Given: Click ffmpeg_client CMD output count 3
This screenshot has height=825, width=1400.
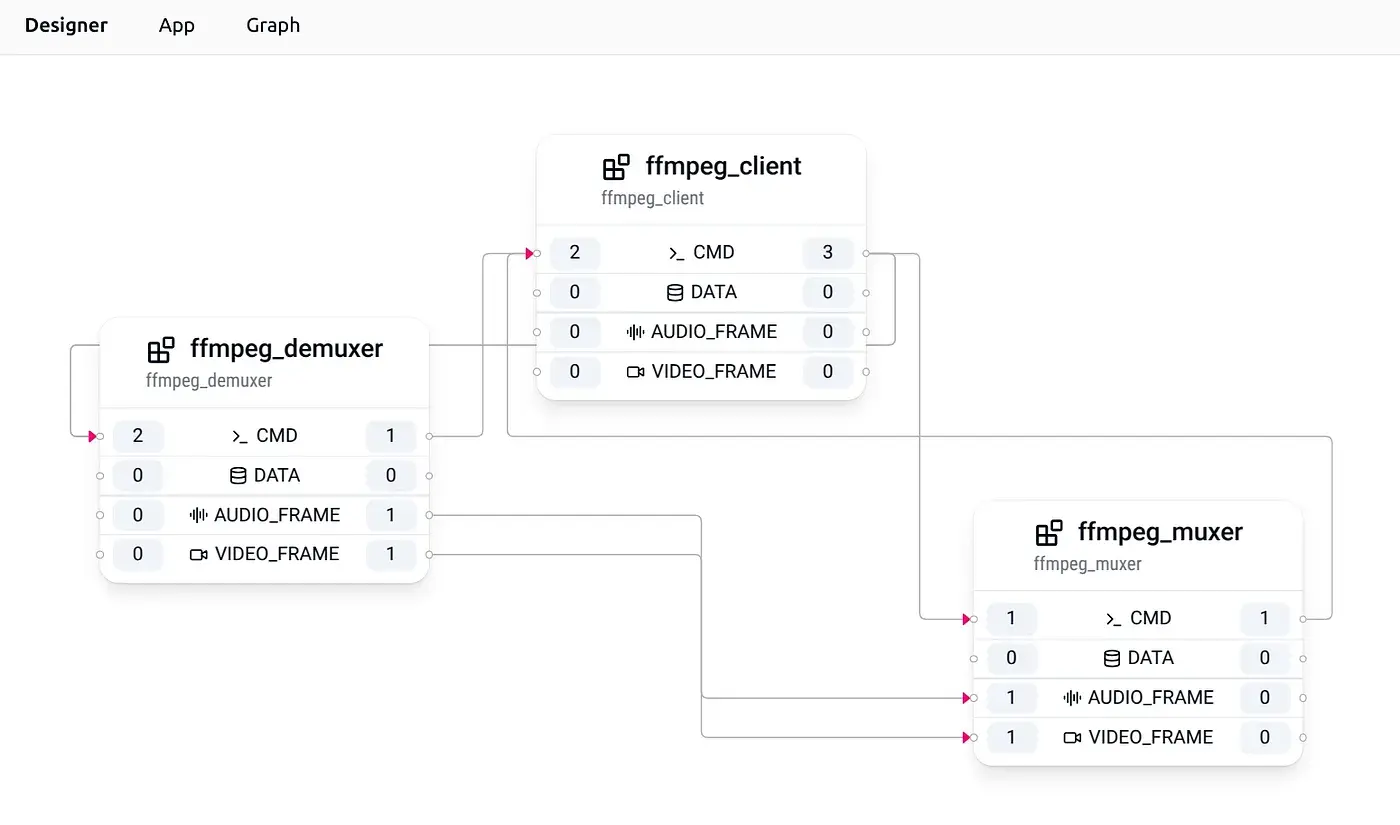Looking at the screenshot, I should [828, 253].
